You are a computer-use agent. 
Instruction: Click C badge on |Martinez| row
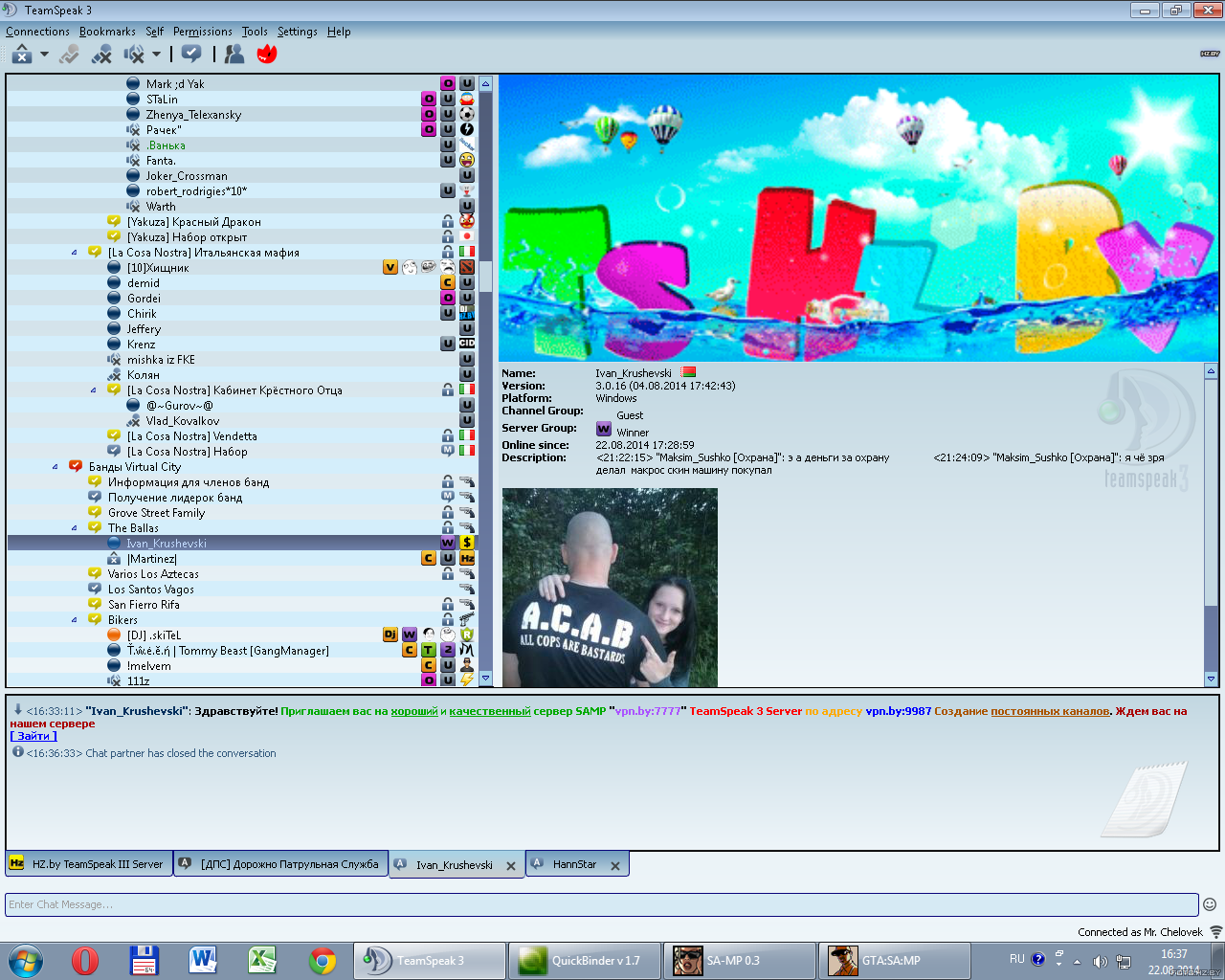tap(429, 558)
